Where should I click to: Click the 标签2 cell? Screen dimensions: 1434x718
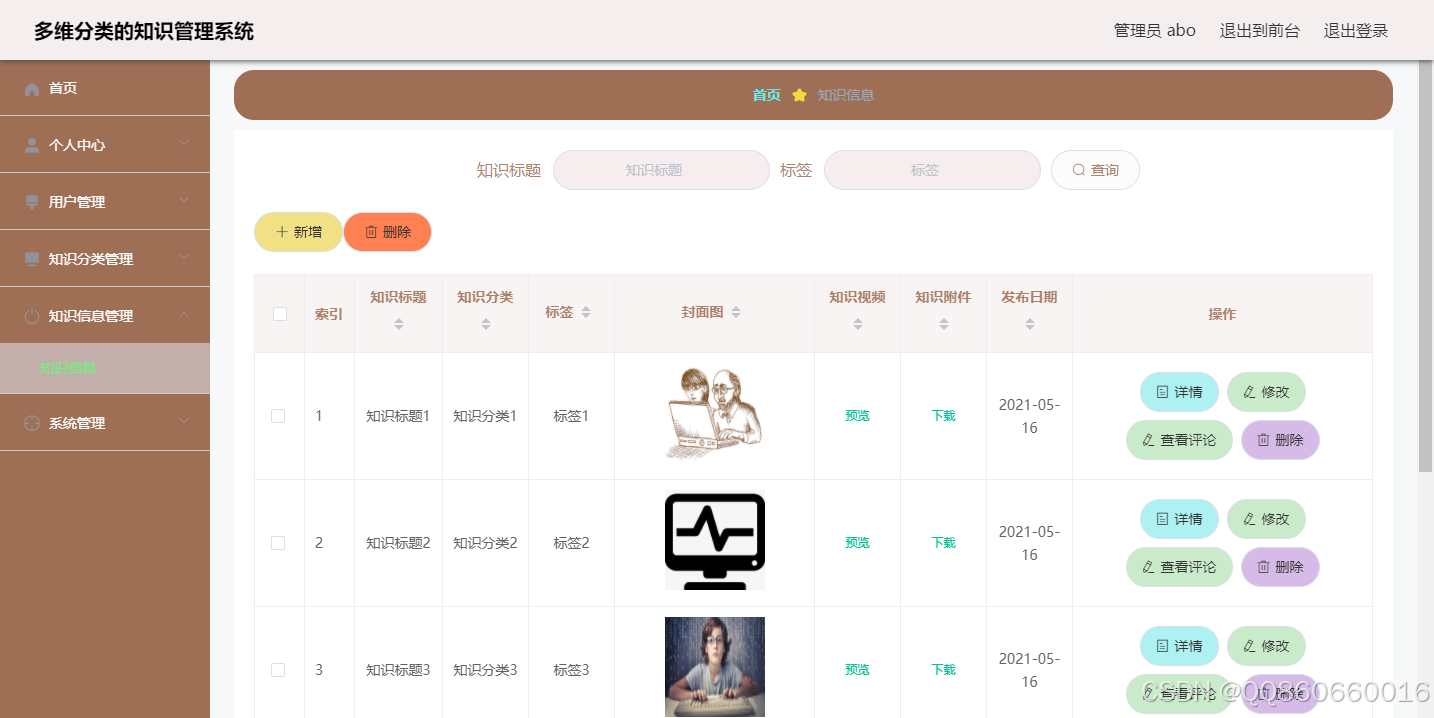click(x=572, y=543)
